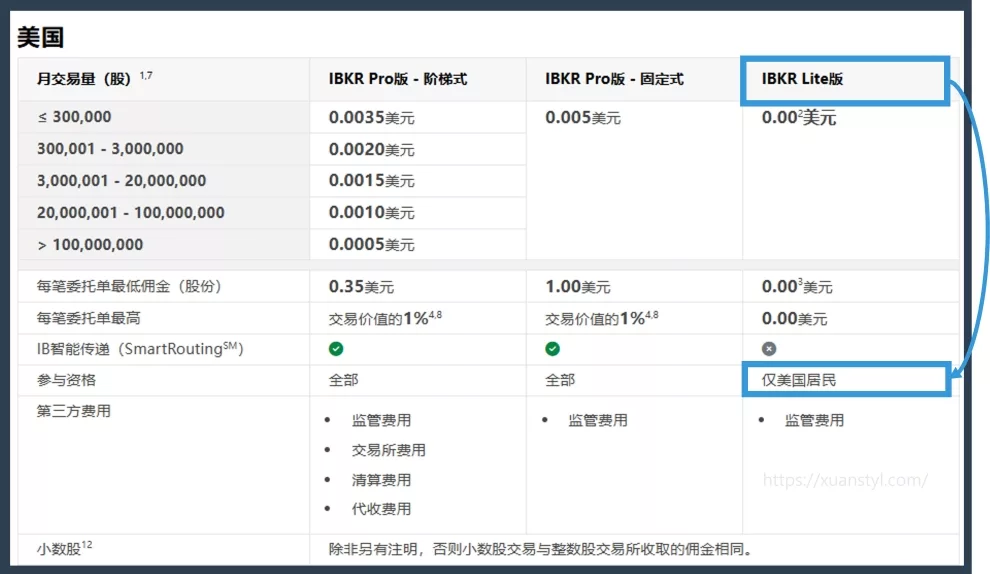Click 交易价值的1% in the 固定式 column
Image resolution: width=990 pixels, height=574 pixels.
tap(602, 318)
